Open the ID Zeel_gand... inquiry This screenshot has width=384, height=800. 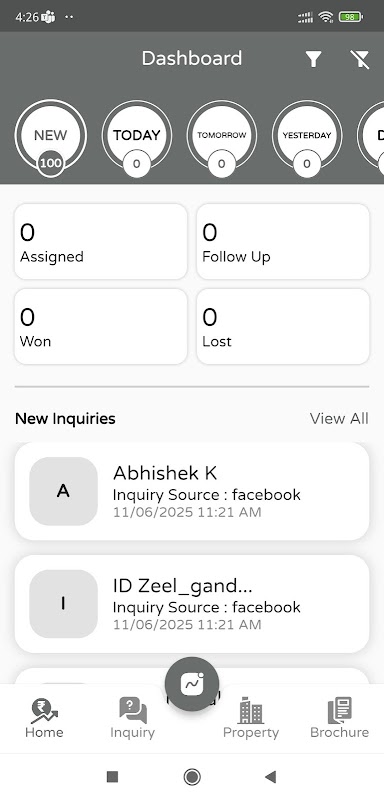(192, 604)
